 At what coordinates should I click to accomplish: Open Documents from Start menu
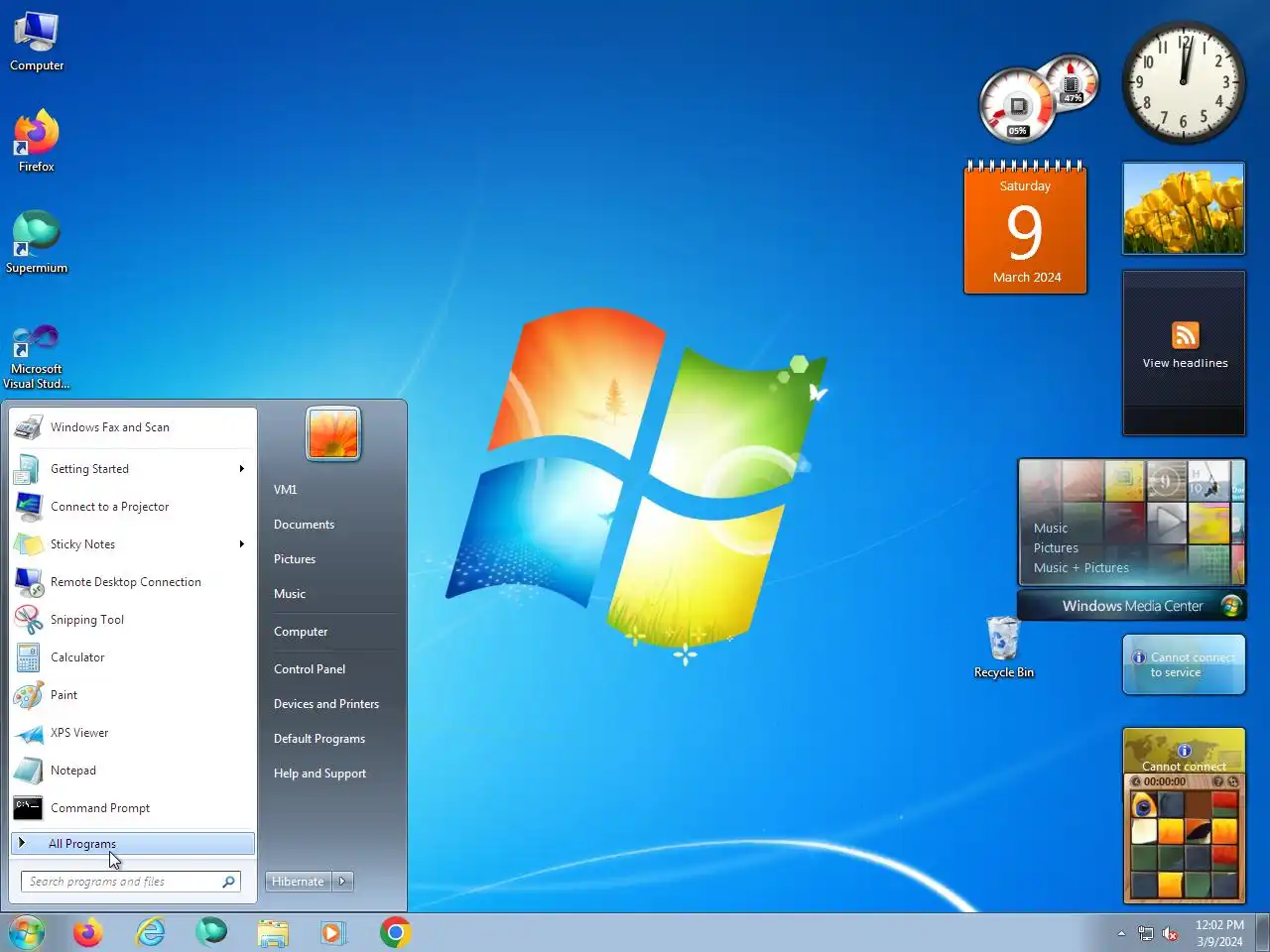[x=304, y=525]
